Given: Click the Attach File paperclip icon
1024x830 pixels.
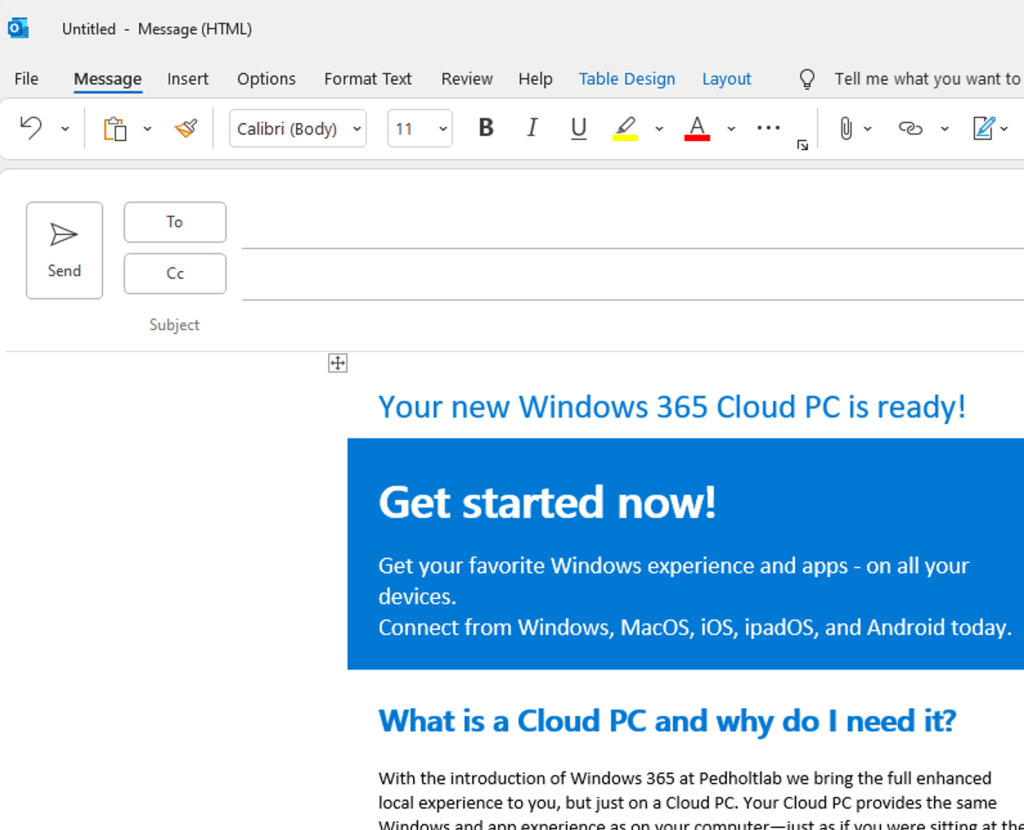Looking at the screenshot, I should coord(846,129).
